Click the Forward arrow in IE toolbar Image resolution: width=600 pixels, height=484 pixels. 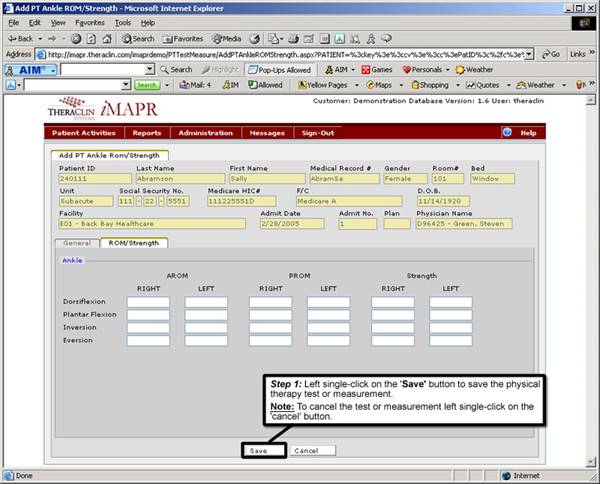(52, 39)
